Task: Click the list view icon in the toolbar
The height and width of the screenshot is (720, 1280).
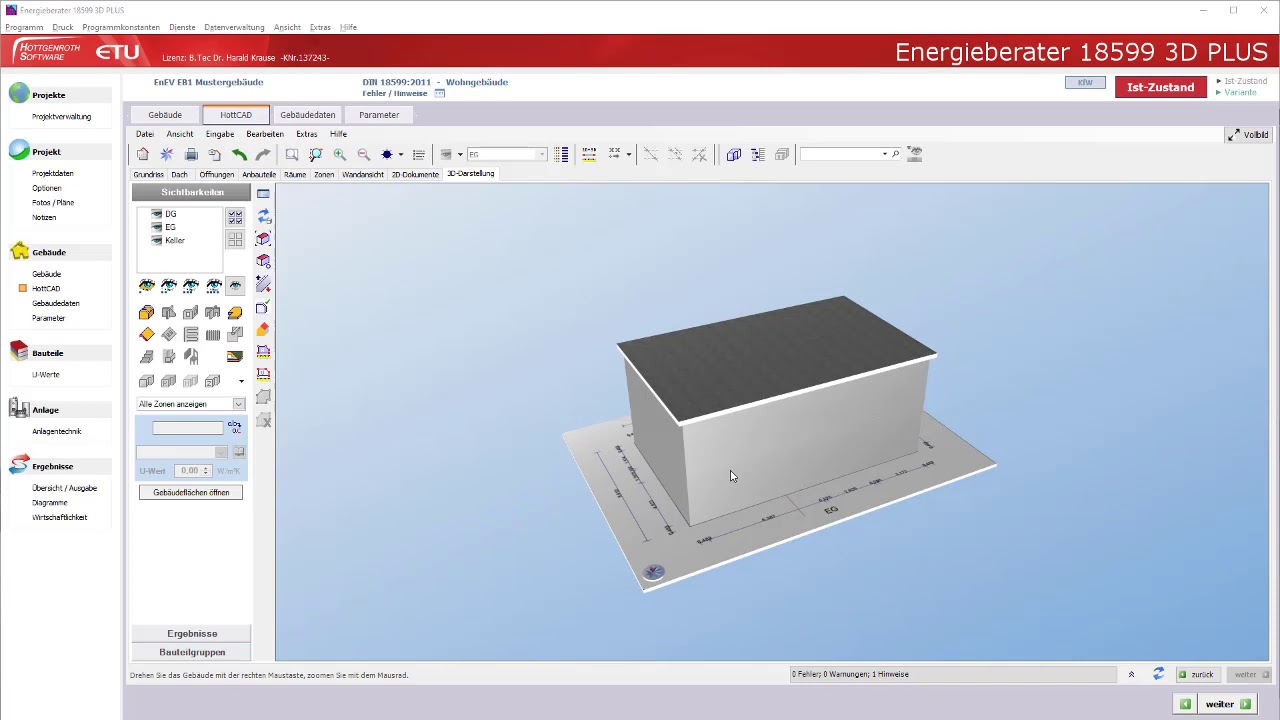Action: tap(419, 154)
